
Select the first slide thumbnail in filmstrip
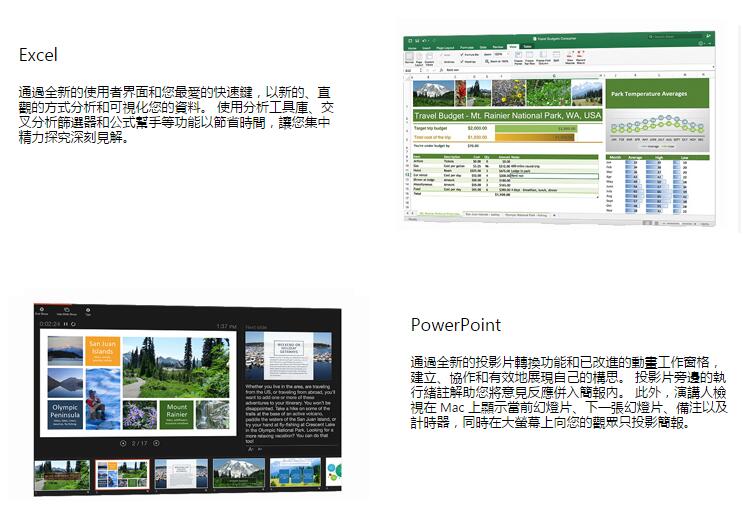[x=62, y=475]
